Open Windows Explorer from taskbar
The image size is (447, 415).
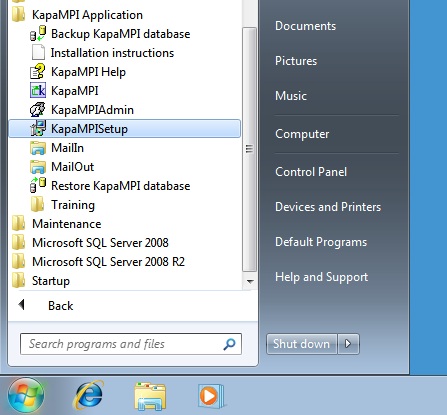tap(150, 396)
